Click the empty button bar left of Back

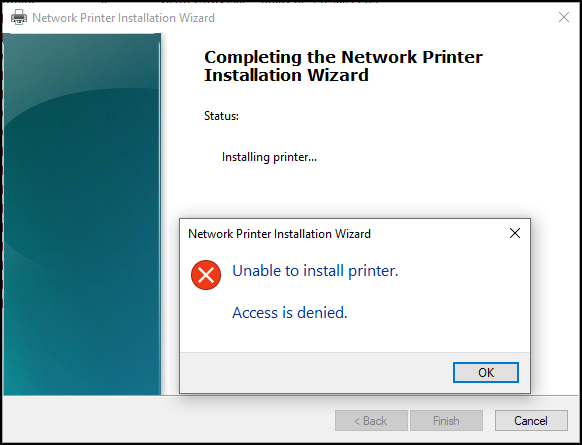tap(167, 421)
